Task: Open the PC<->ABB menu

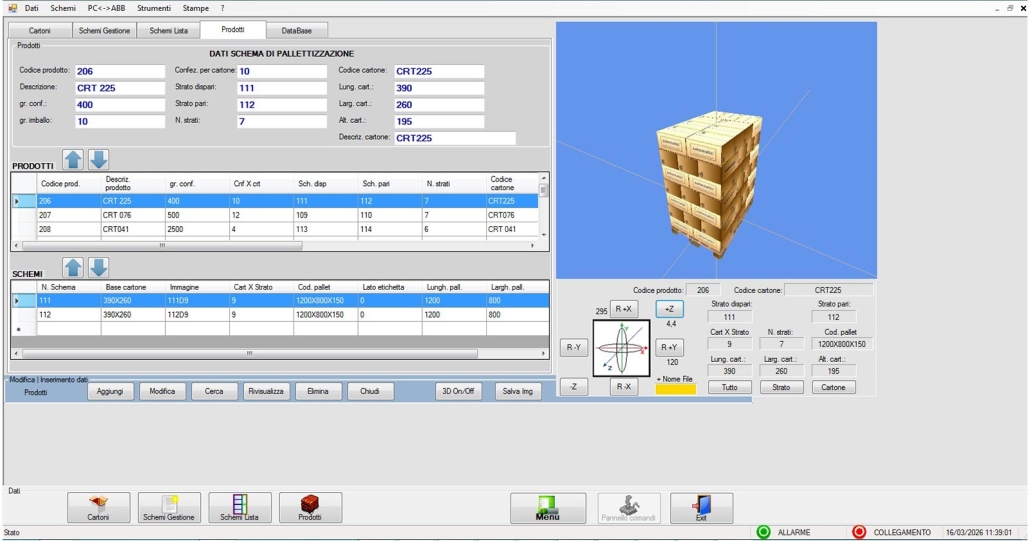Action: coord(106,8)
